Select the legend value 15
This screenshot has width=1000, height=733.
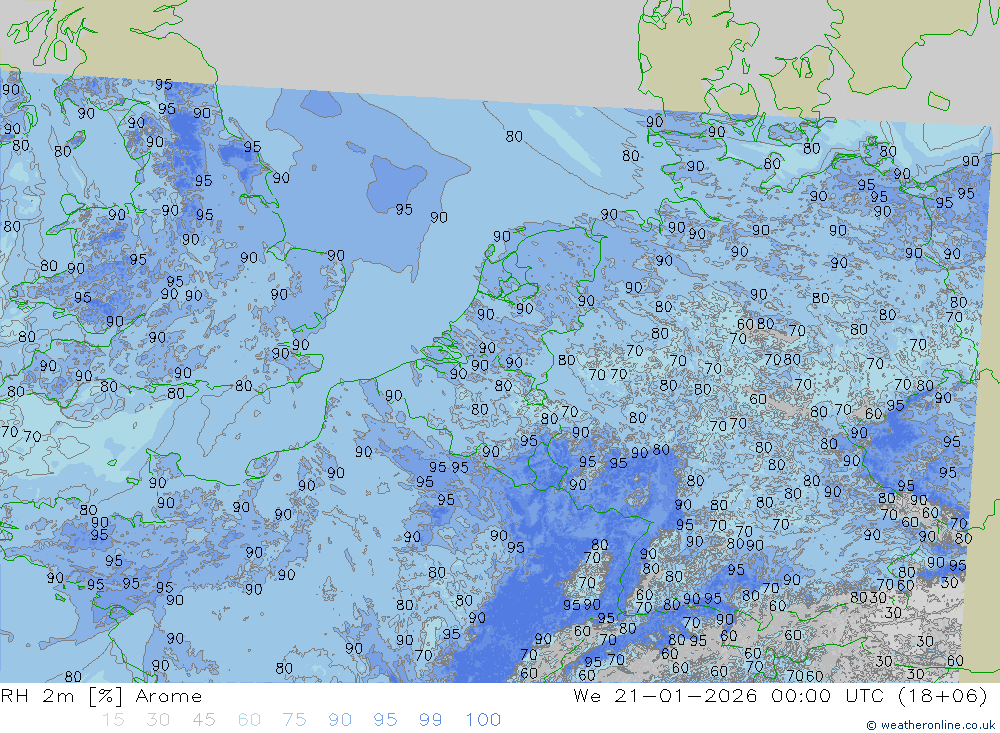113,720
